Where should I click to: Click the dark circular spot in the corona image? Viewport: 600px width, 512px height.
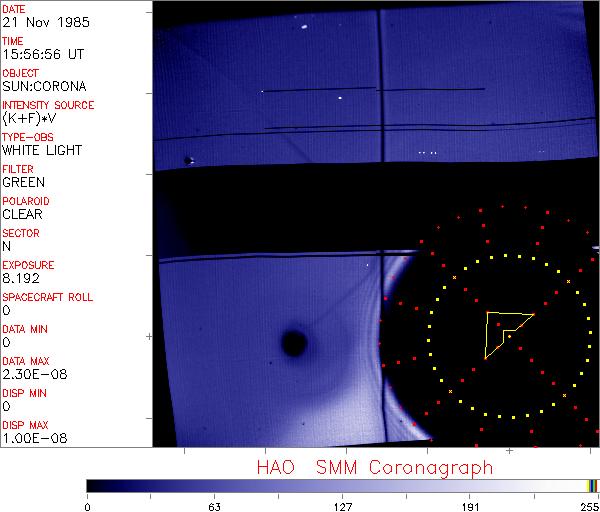tap(293, 343)
